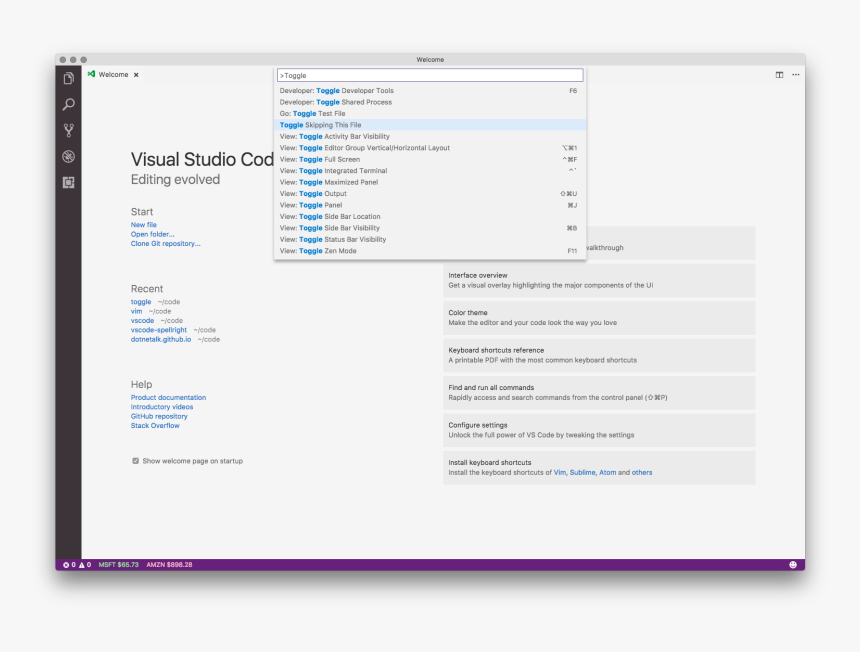
Task: Select the Welcome tab
Action: pos(113,75)
